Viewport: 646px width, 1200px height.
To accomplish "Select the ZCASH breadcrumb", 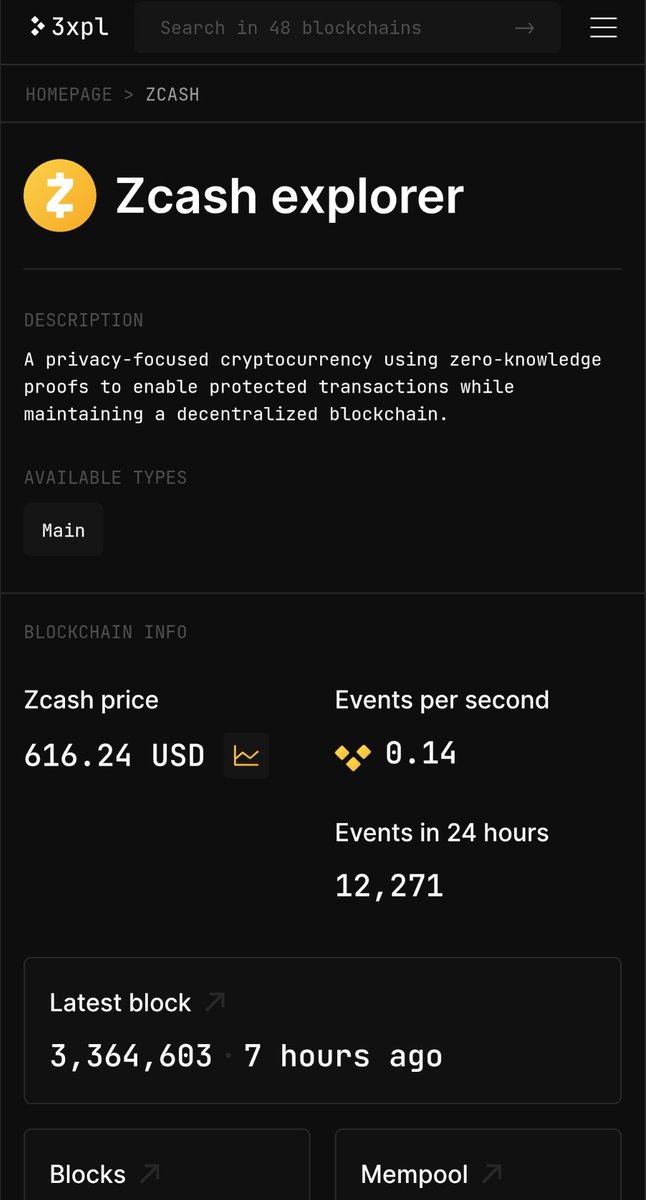I will pyautogui.click(x=173, y=94).
